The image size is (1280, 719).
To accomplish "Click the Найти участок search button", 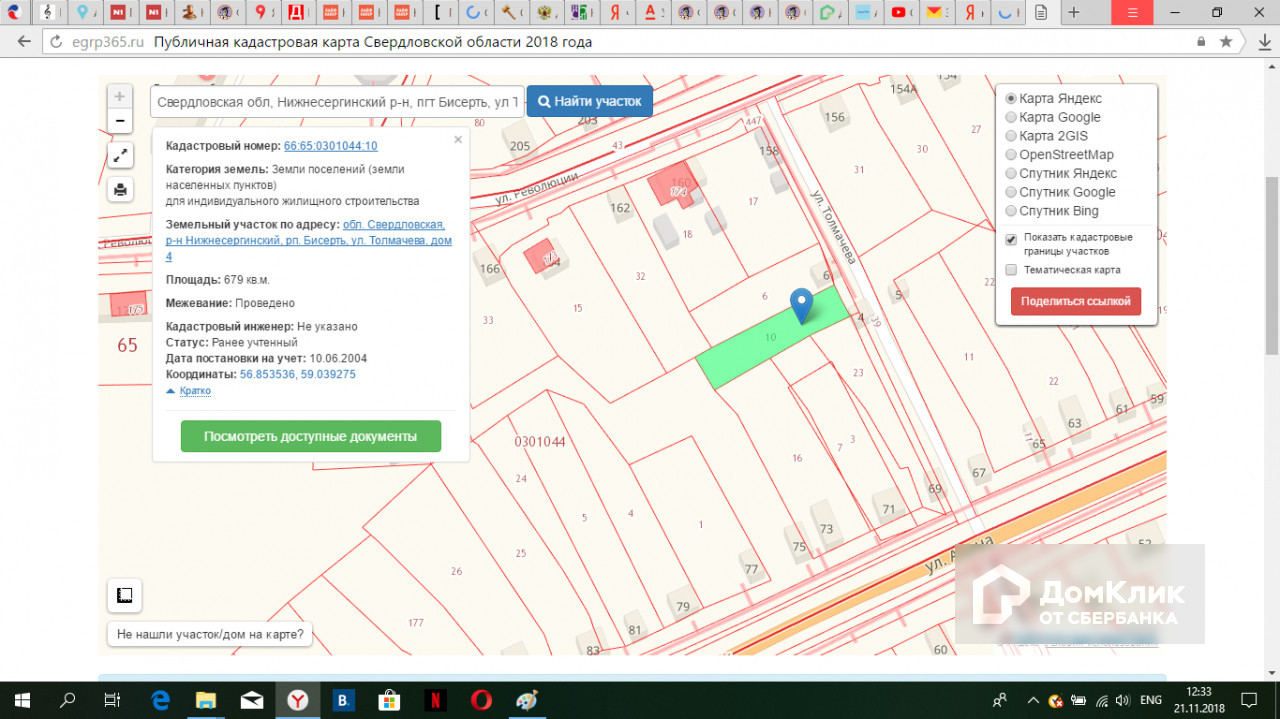I will pos(589,101).
